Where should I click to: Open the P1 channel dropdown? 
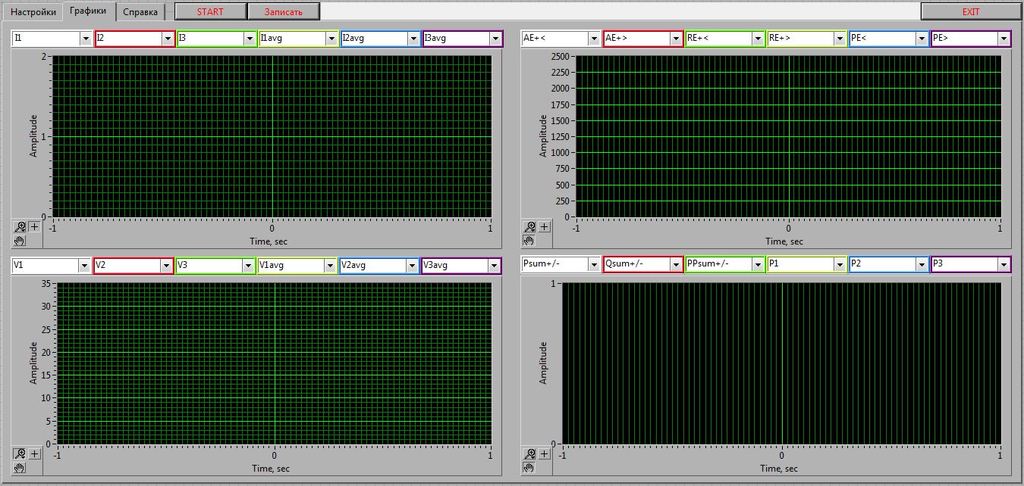tap(807, 265)
